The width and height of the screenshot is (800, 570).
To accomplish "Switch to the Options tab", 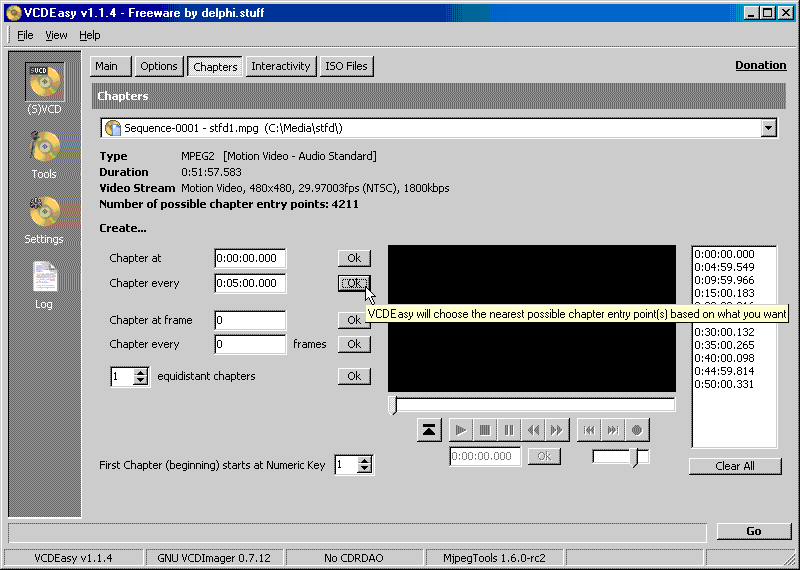I will [x=159, y=66].
